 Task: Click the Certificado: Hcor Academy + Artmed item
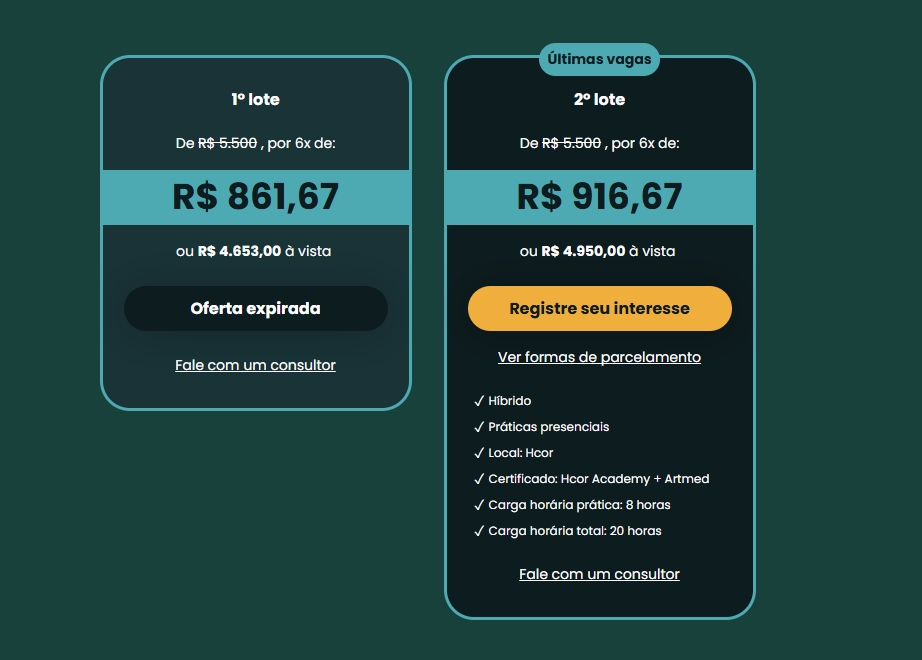pos(599,478)
